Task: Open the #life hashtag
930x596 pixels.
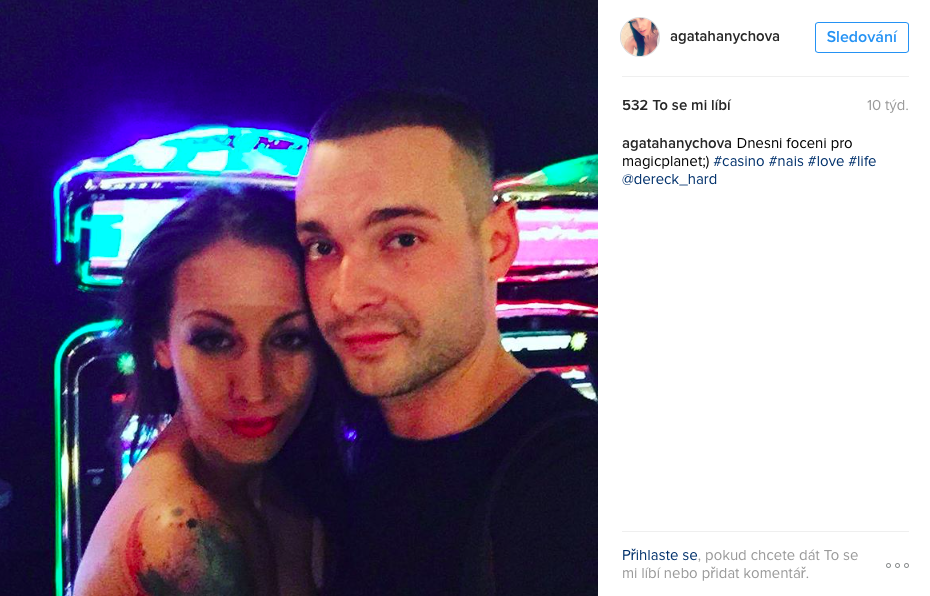Action: 862,161
